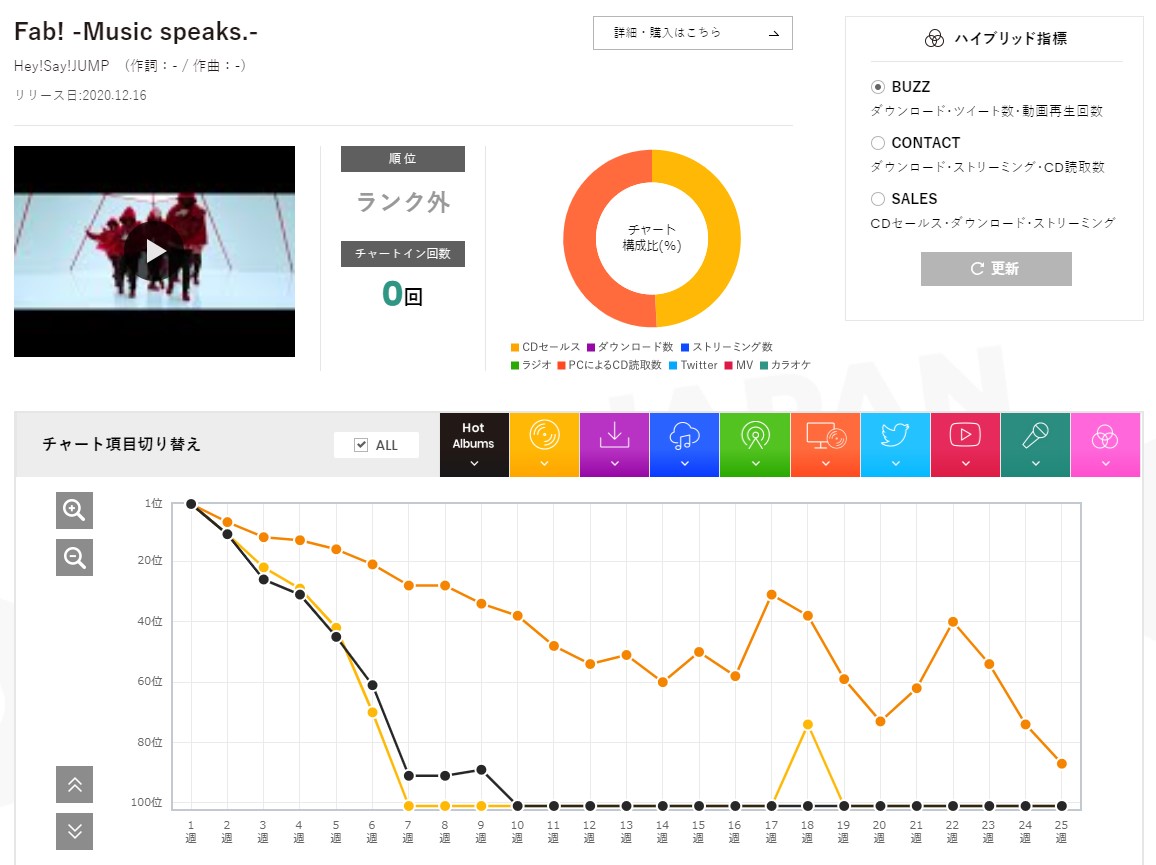Toggle the blue streaming cloud icon tile

tap(684, 445)
